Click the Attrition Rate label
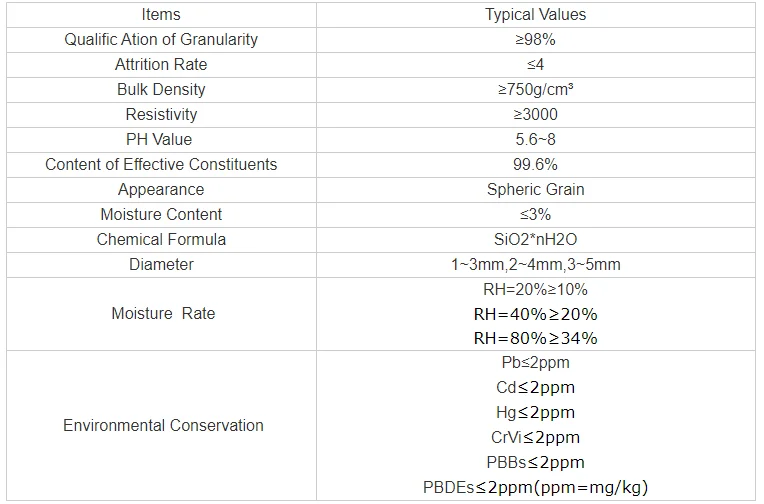This screenshot has width=764, height=504. pyautogui.click(x=161, y=65)
